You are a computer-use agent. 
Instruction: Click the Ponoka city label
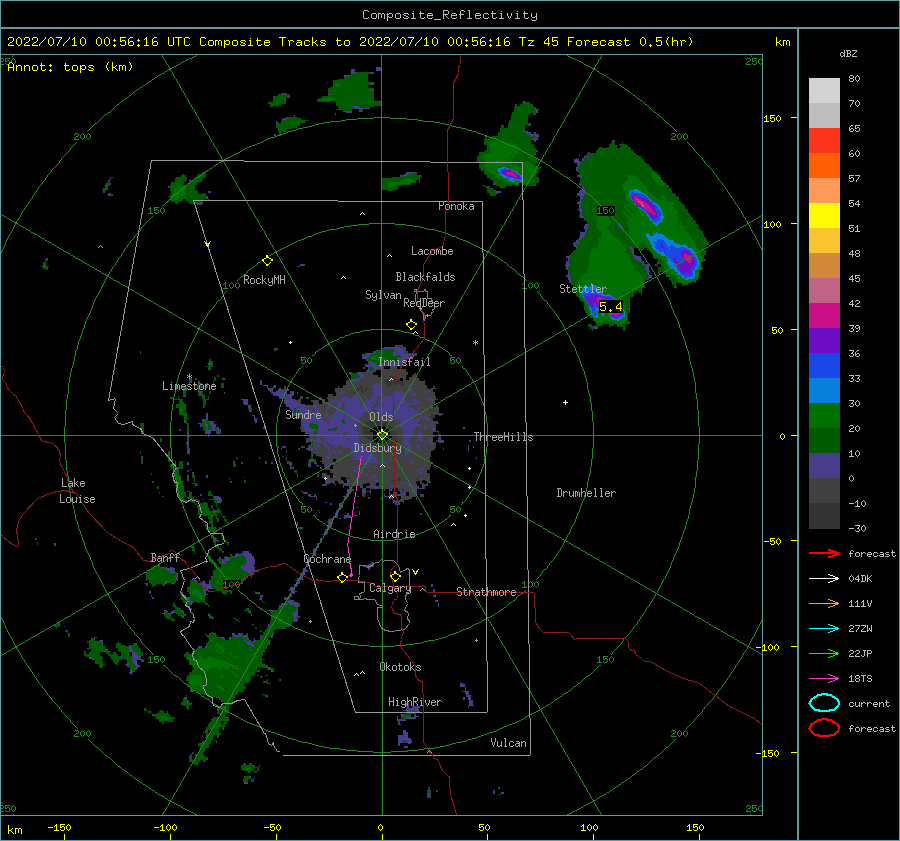tap(456, 207)
